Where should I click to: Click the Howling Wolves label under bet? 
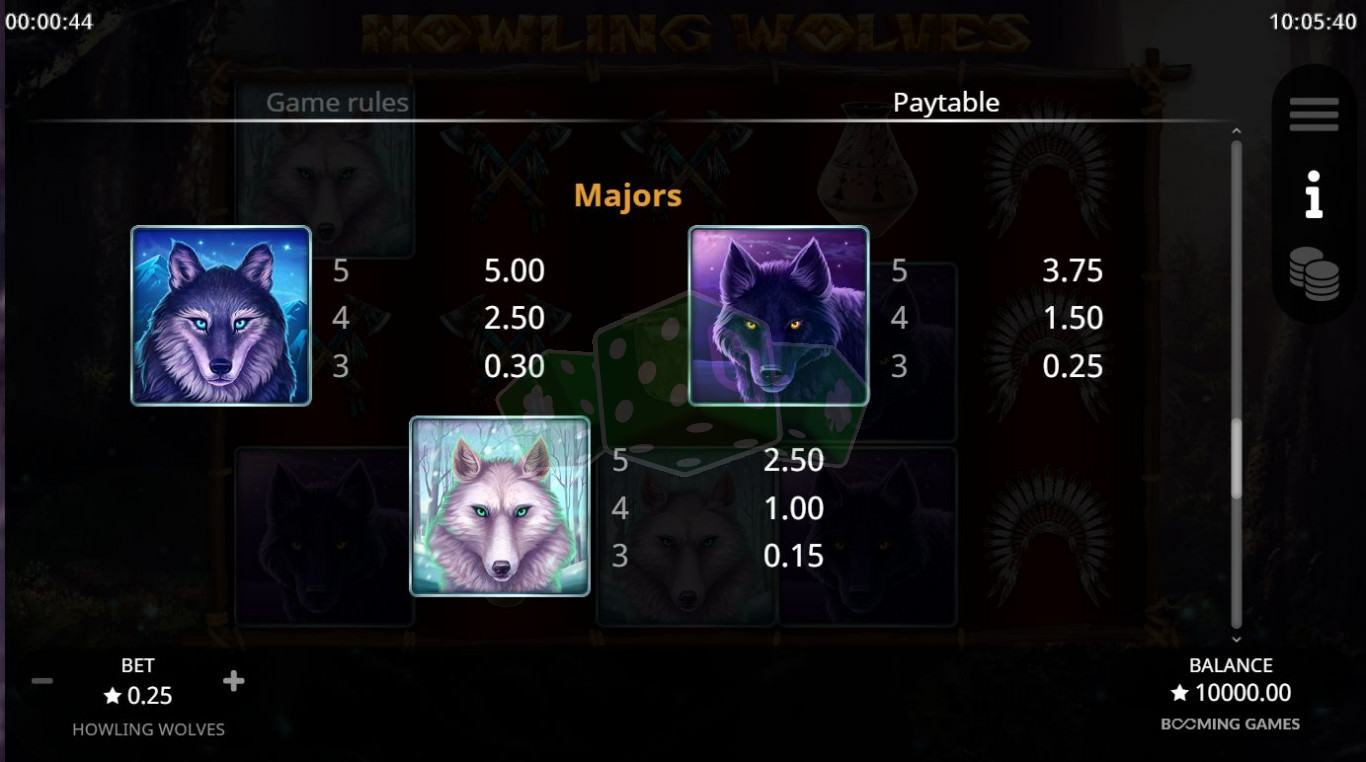tap(148, 729)
